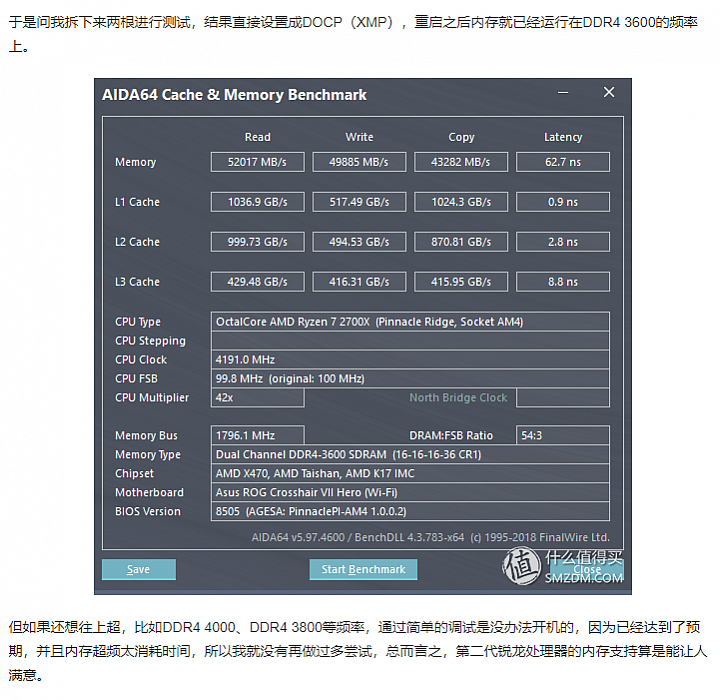This screenshot has width=720, height=700.
Task: Click the North Bridge Clock label
Action: point(458,398)
